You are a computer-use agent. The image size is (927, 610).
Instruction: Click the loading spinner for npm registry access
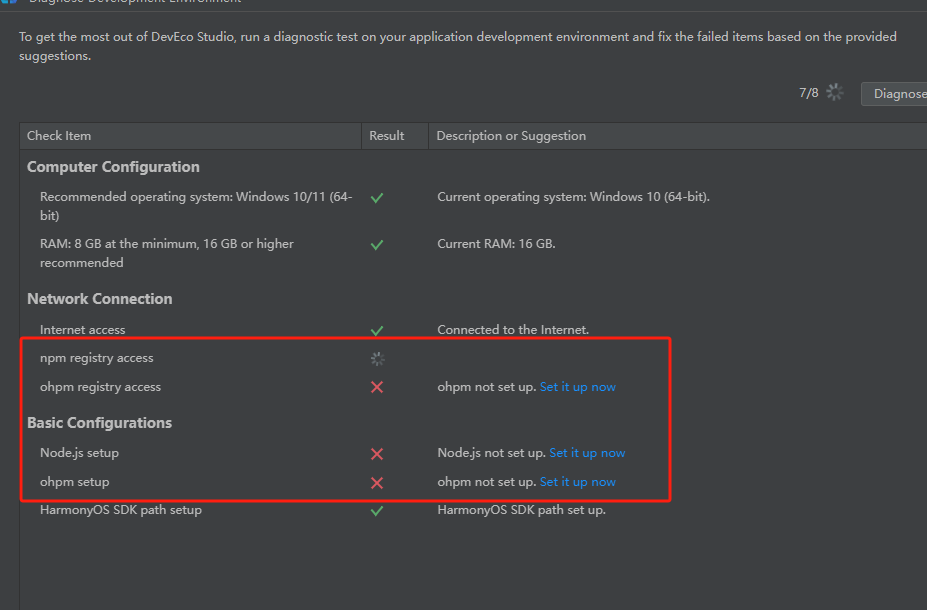(377, 358)
